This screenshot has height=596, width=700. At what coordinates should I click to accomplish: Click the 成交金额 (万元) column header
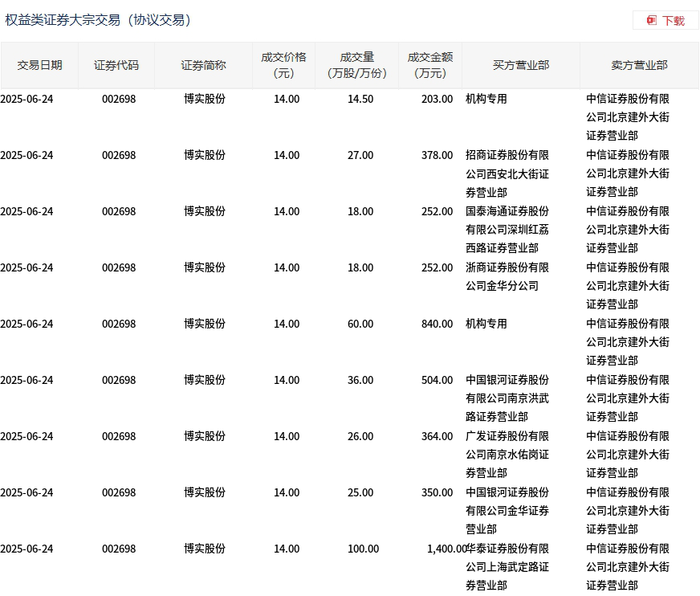click(x=430, y=65)
